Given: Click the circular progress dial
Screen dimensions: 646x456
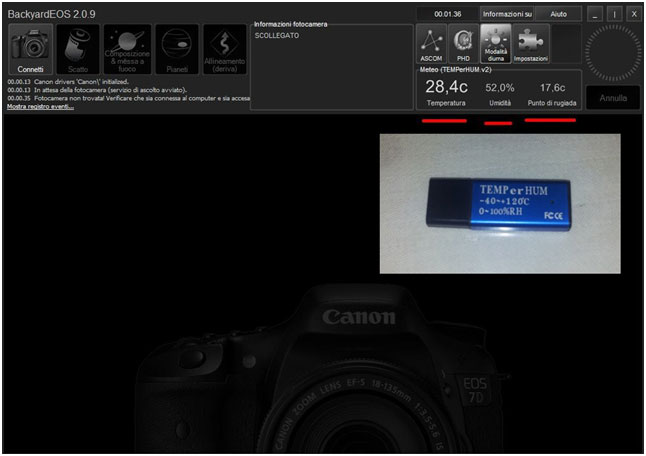Looking at the screenshot, I should coord(613,53).
